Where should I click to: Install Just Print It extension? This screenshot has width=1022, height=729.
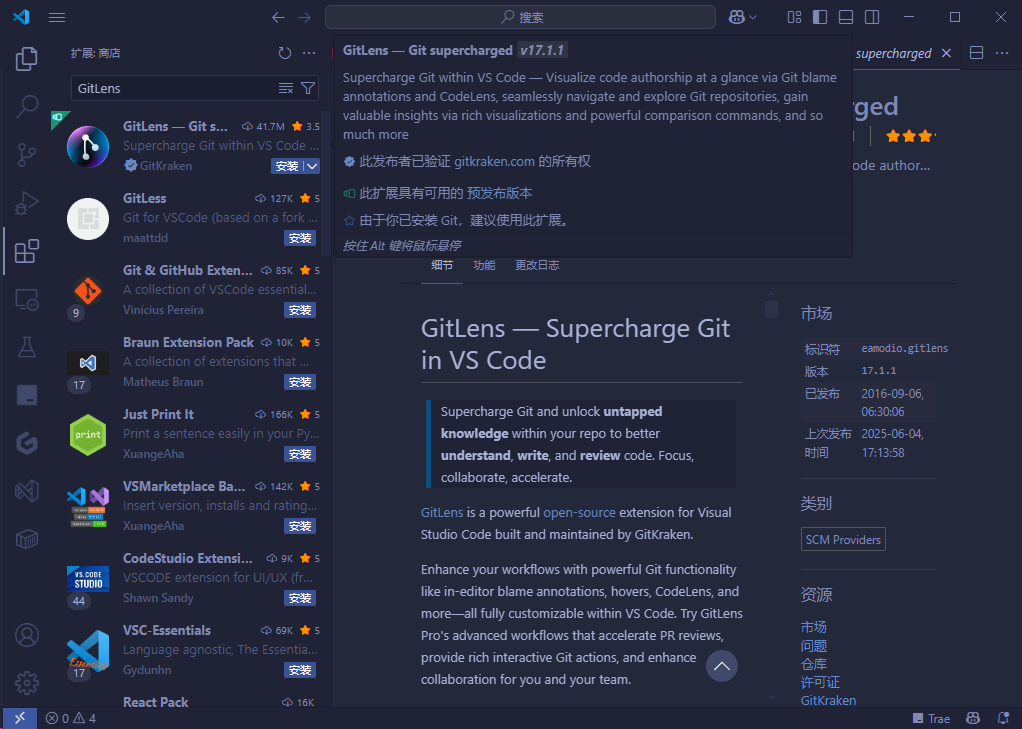tap(300, 454)
